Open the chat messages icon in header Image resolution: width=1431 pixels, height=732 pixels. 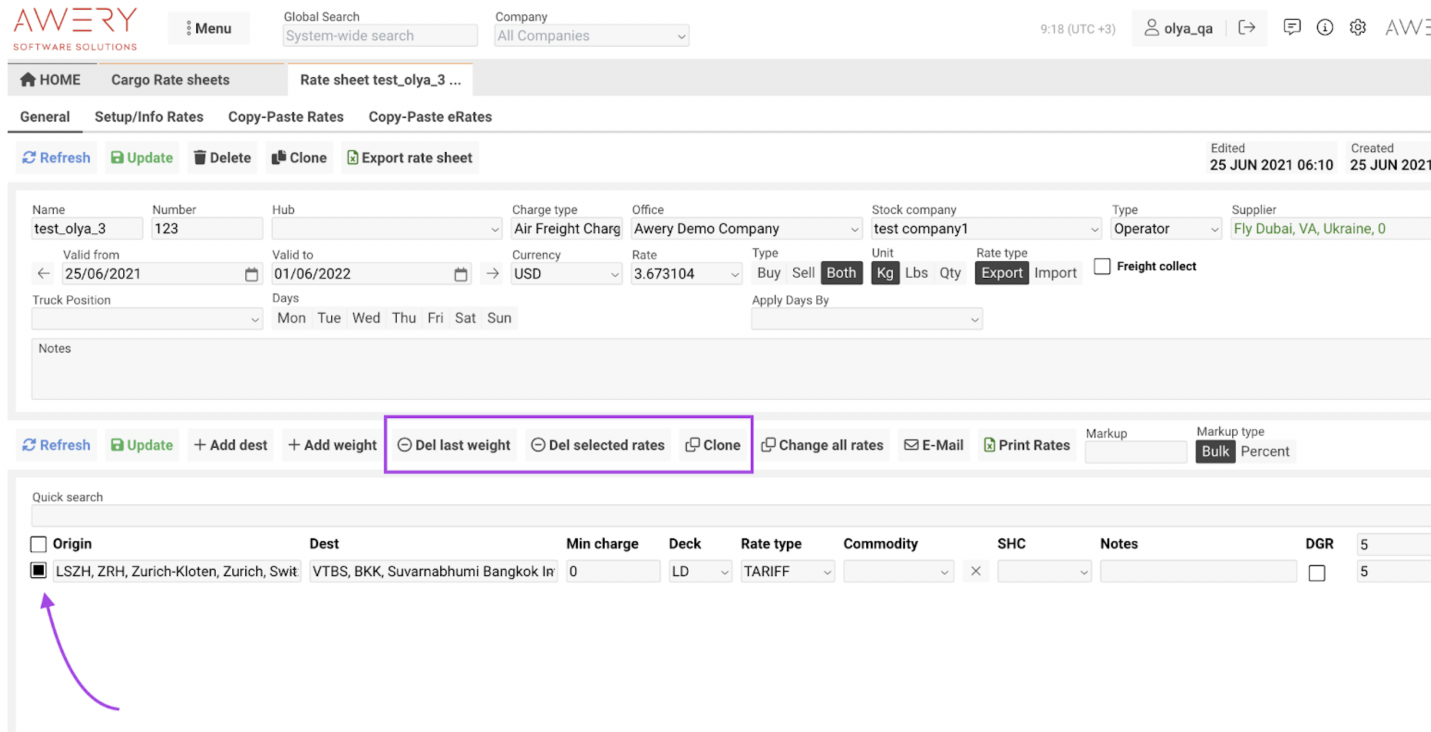click(x=1292, y=28)
